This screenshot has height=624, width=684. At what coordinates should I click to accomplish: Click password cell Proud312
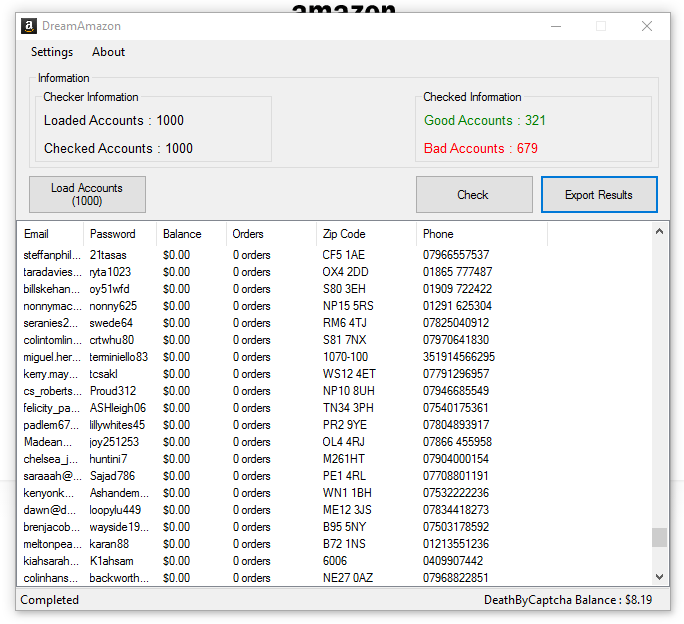[113, 391]
